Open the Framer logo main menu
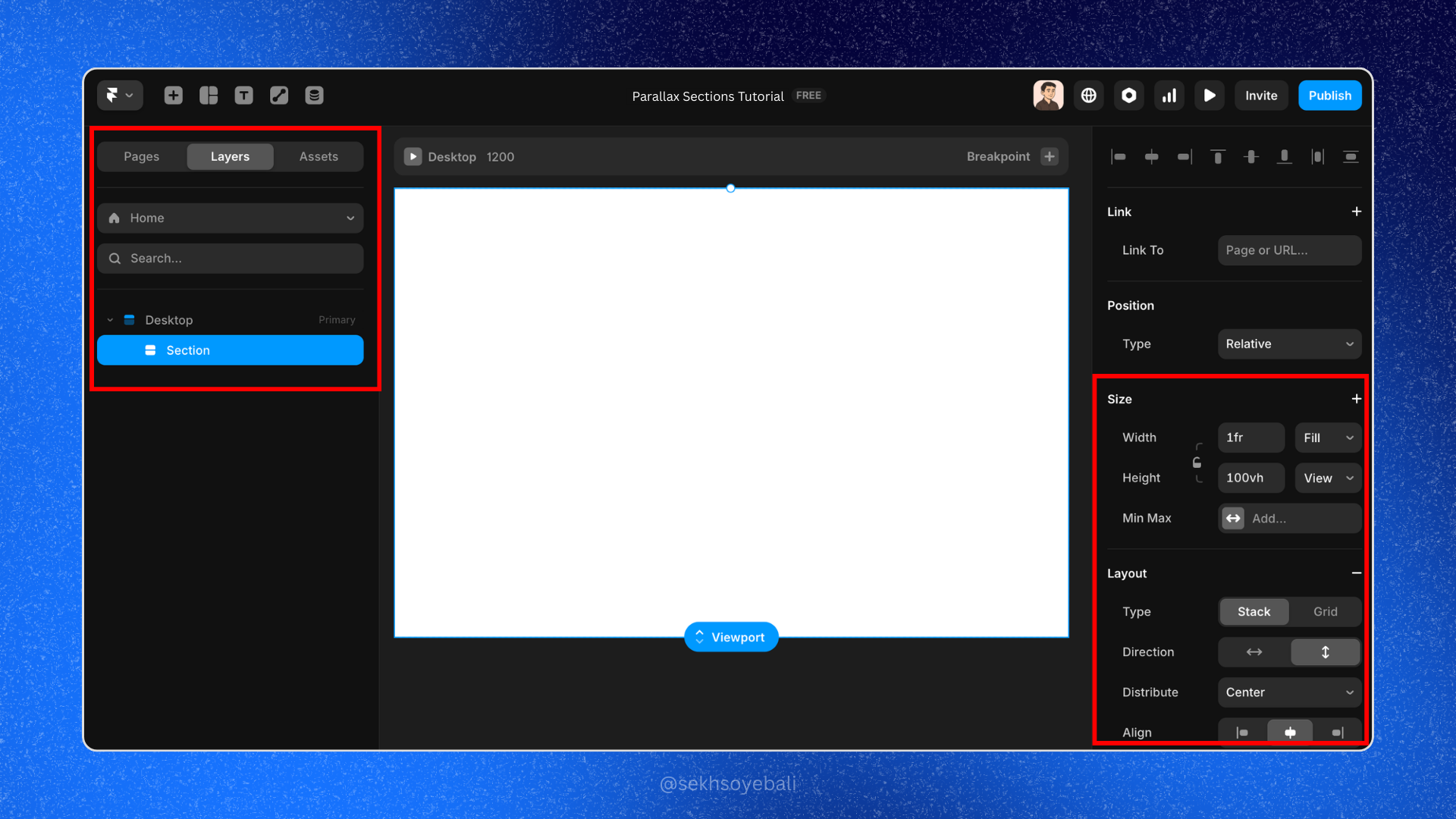The image size is (1456, 819). pos(119,96)
